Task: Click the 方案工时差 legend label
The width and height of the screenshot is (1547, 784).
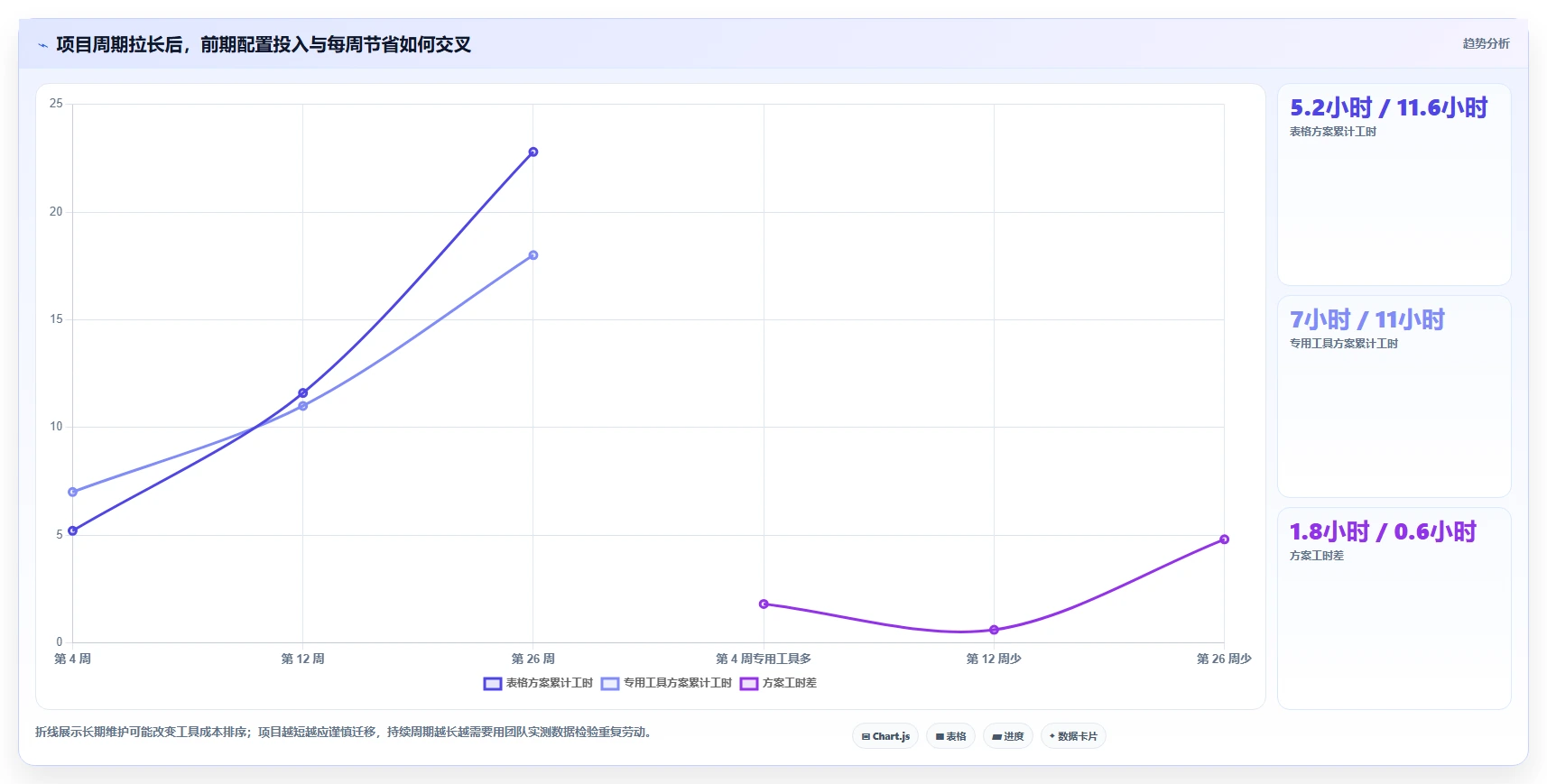Action: point(789,683)
